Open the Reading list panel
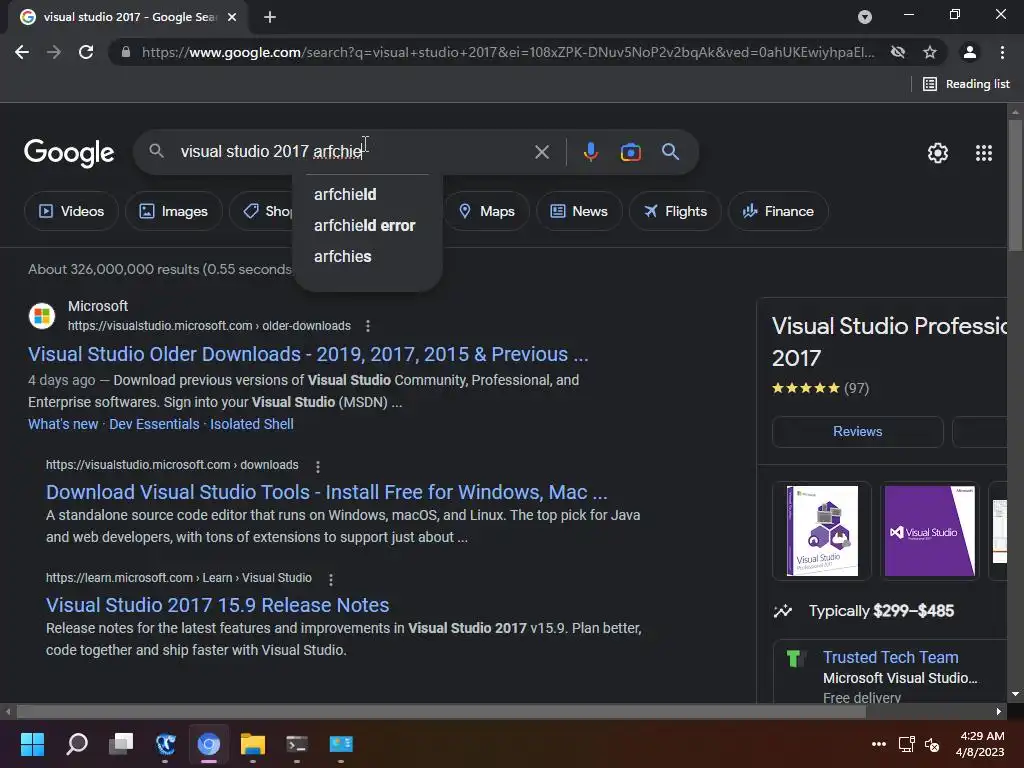 pyautogui.click(x=966, y=84)
